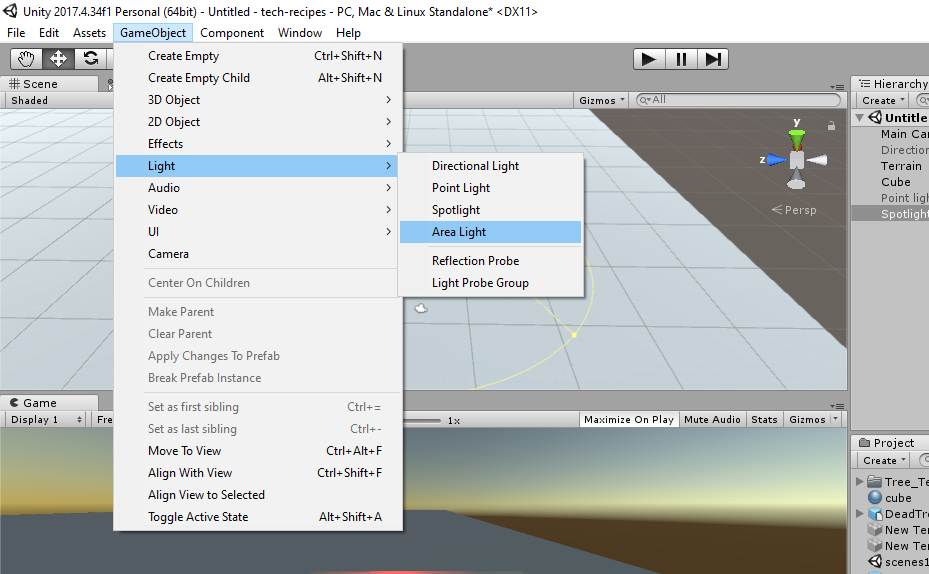The image size is (929, 574).
Task: Switch to the Scene tab
Action: [x=49, y=84]
